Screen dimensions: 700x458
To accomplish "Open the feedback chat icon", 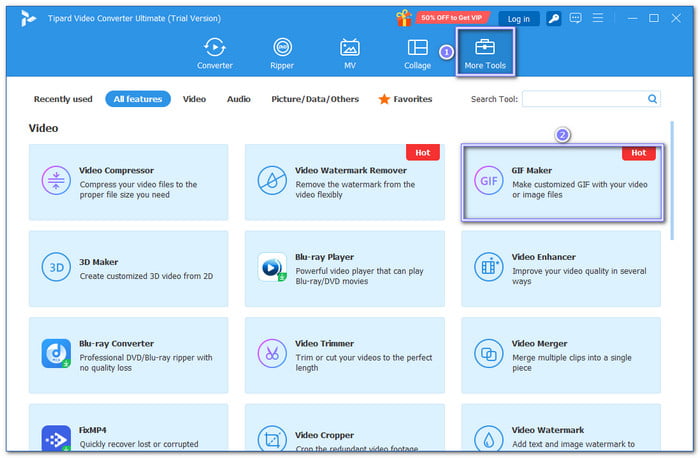I will tap(575, 18).
